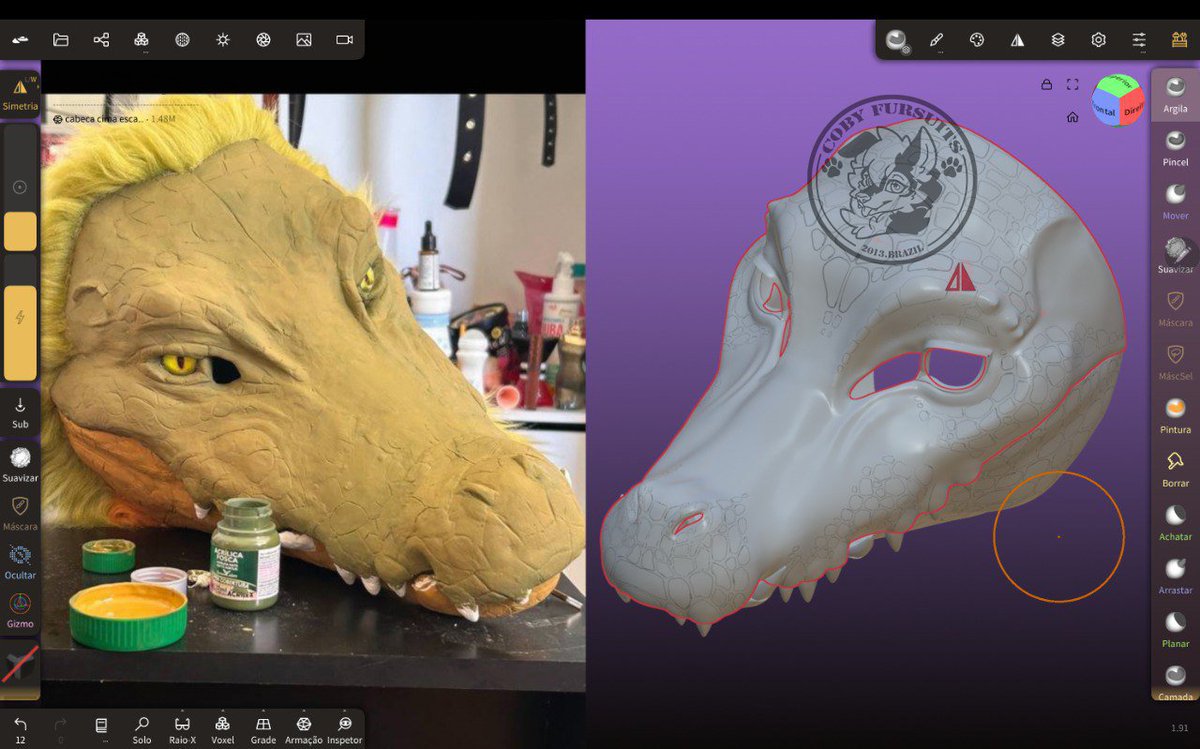Open the layers stack menu
The width and height of the screenshot is (1200, 749).
(1058, 40)
